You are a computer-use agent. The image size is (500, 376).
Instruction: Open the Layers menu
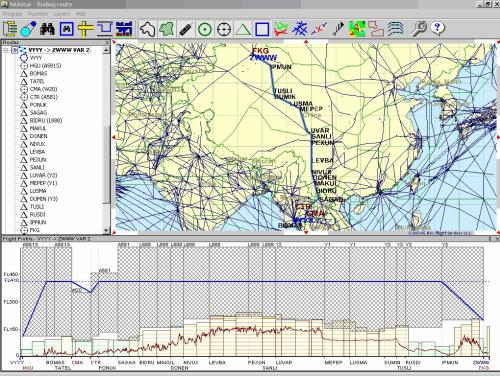click(x=62, y=14)
